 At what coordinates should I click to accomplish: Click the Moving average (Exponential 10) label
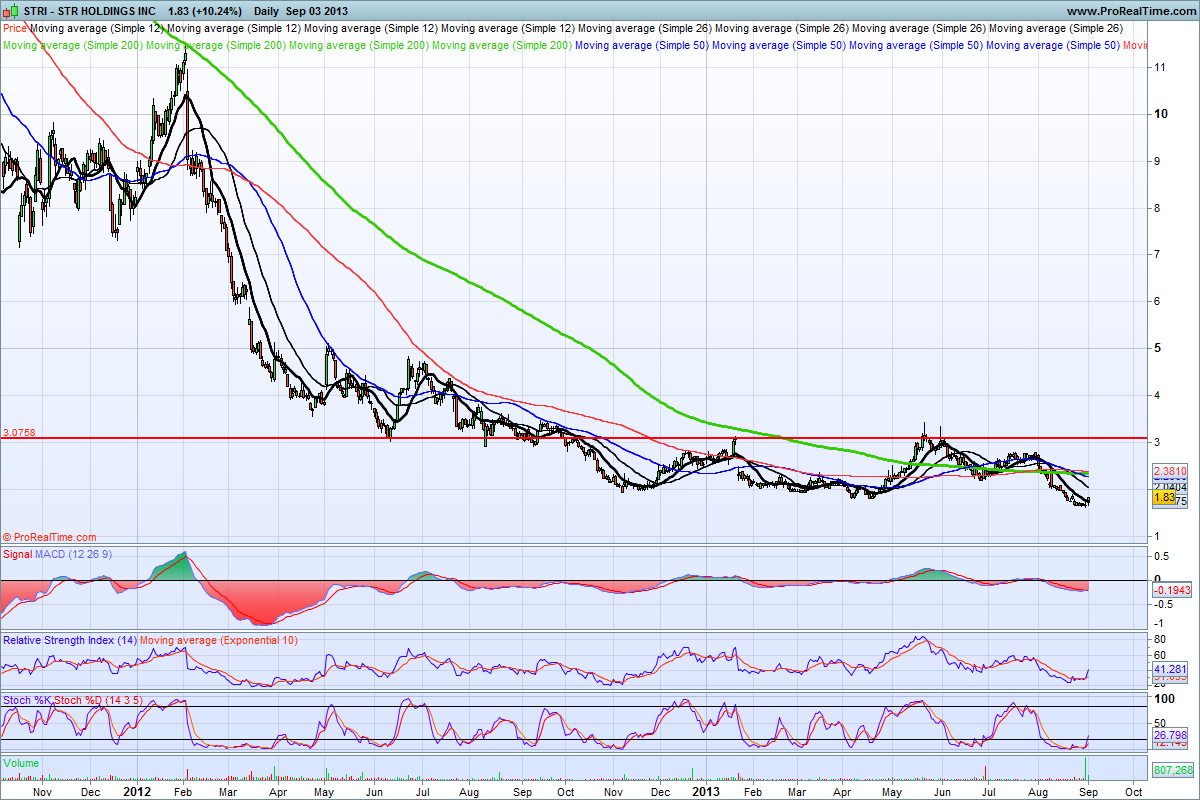point(219,639)
